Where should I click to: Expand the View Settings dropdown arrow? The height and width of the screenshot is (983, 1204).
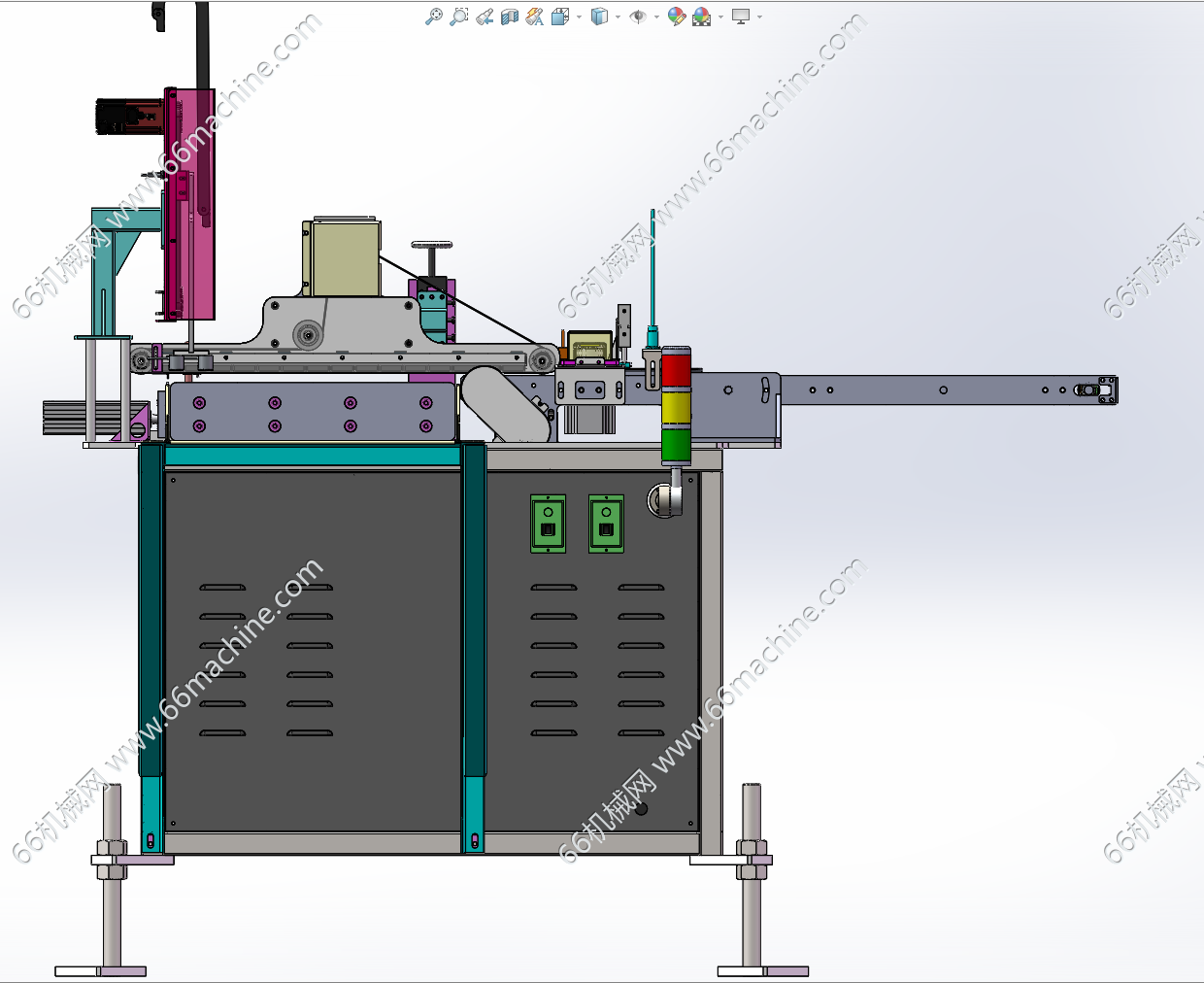point(759,17)
